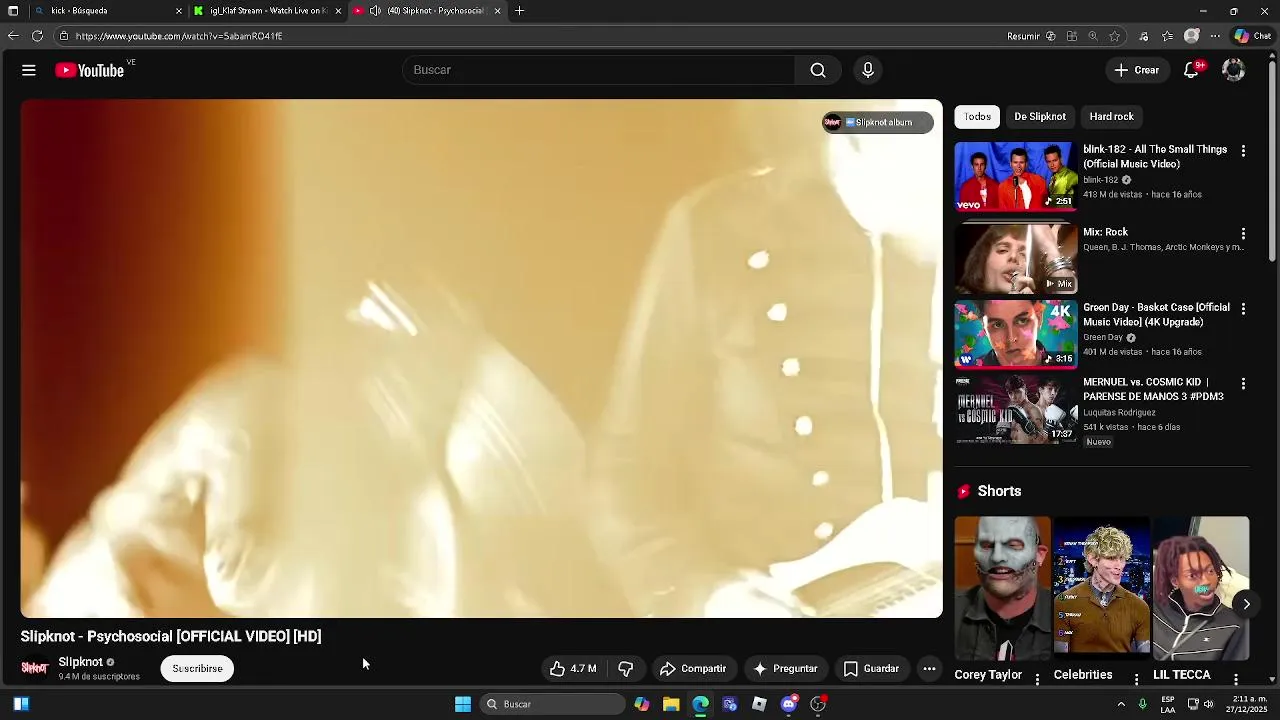Screen dimensions: 1280x720
Task: Ask about the video via Preguntar
Action: click(785, 669)
